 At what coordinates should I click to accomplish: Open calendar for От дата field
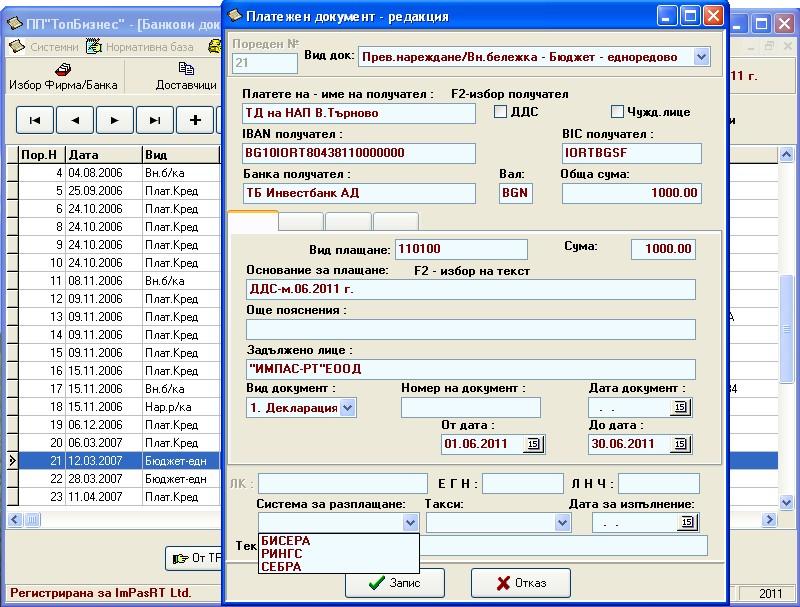(x=534, y=444)
